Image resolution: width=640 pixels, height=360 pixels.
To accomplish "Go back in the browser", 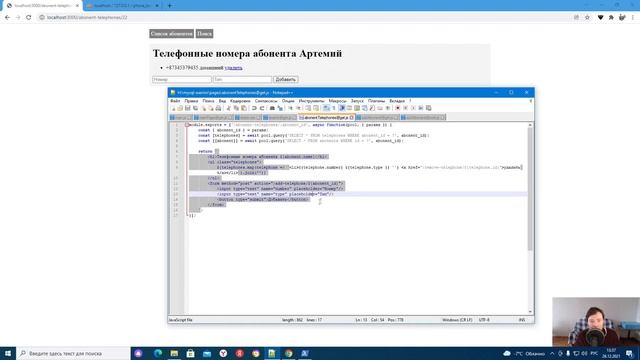I will pos(7,18).
